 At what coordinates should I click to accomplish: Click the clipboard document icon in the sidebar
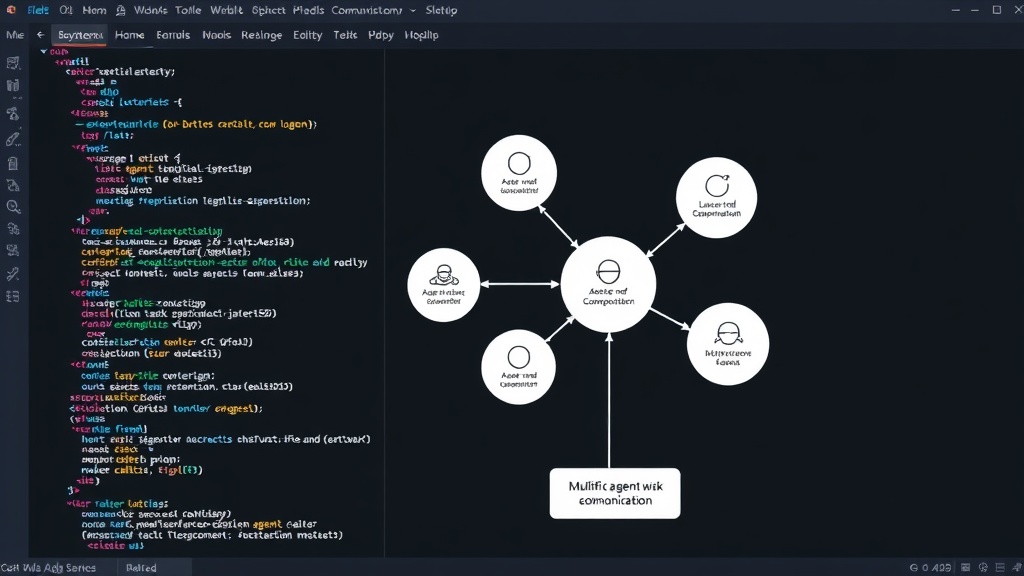point(13,163)
